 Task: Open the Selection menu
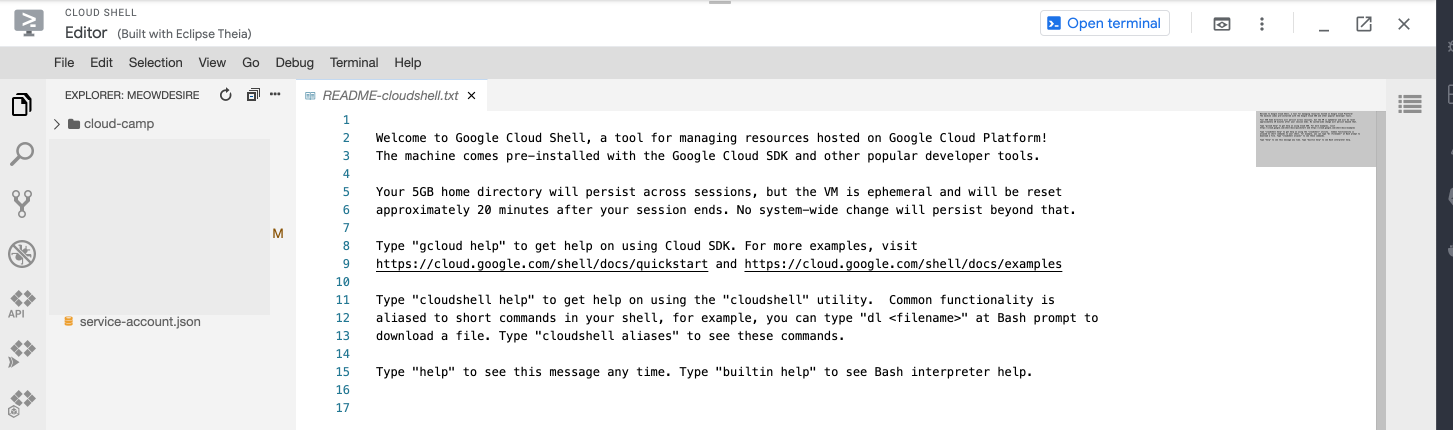pyautogui.click(x=155, y=62)
